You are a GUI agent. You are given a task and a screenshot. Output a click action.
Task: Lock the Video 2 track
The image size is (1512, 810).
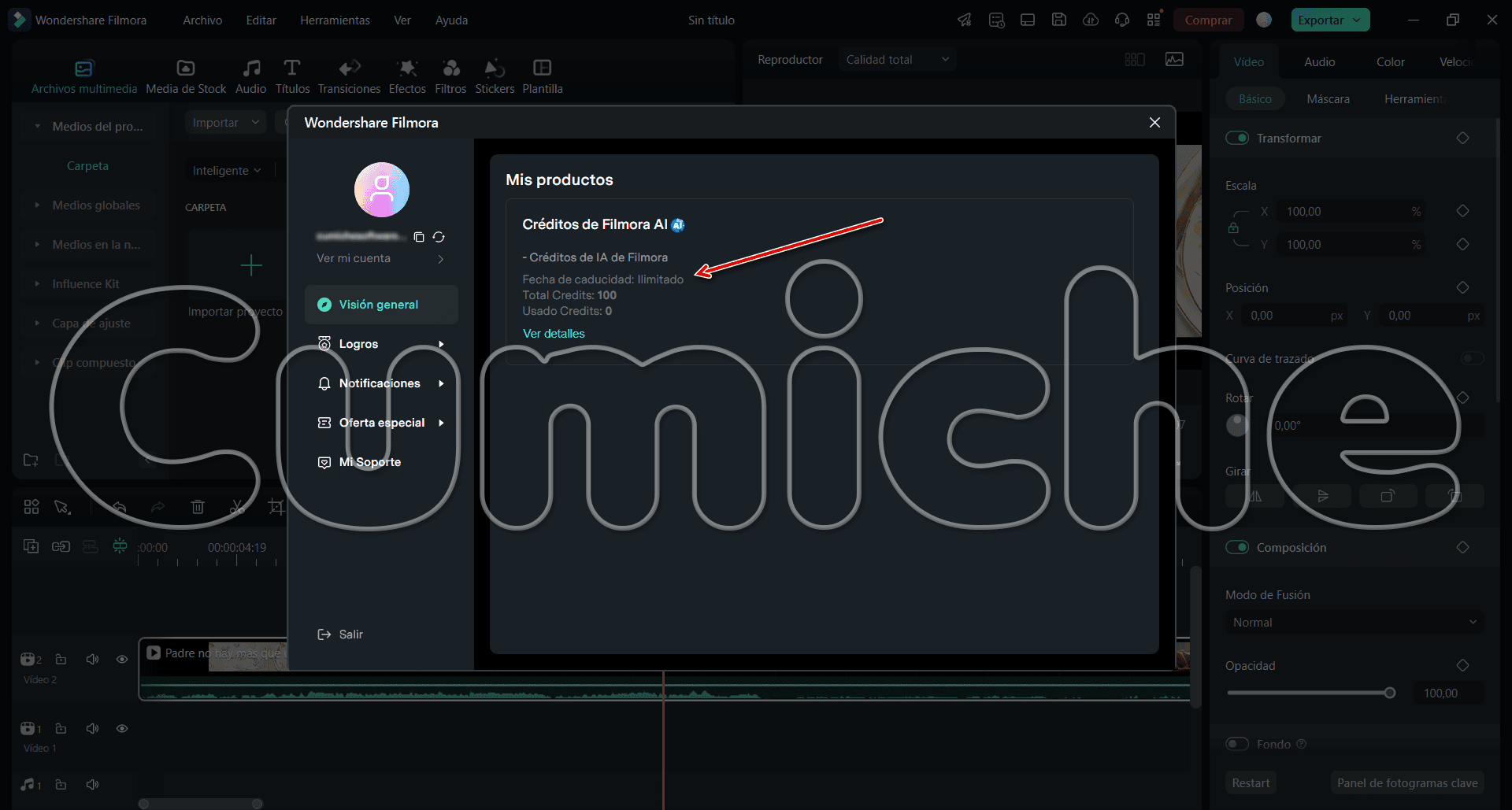61,659
